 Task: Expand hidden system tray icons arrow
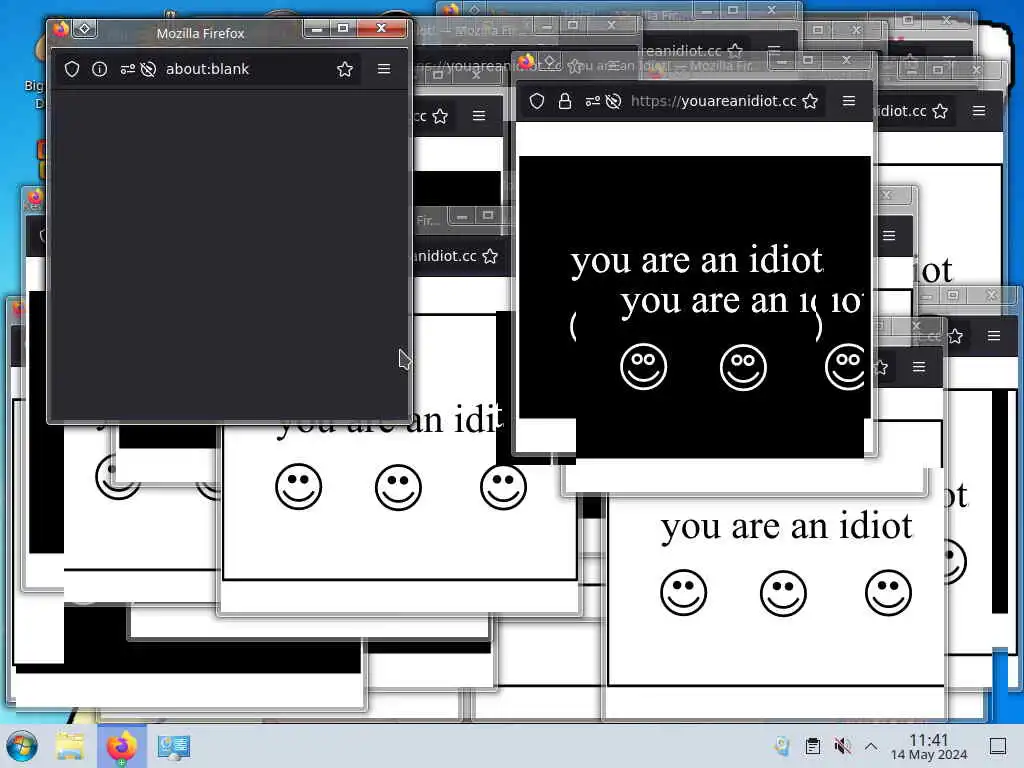[871, 746]
